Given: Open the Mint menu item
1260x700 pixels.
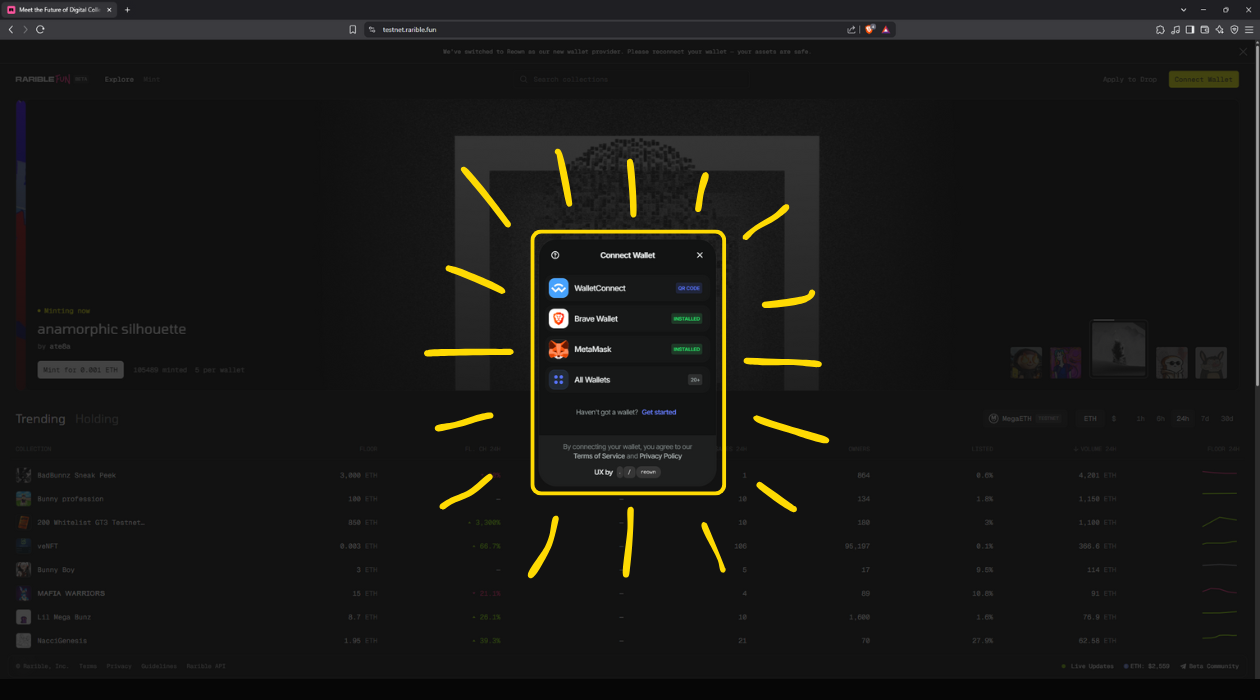Looking at the screenshot, I should [151, 79].
